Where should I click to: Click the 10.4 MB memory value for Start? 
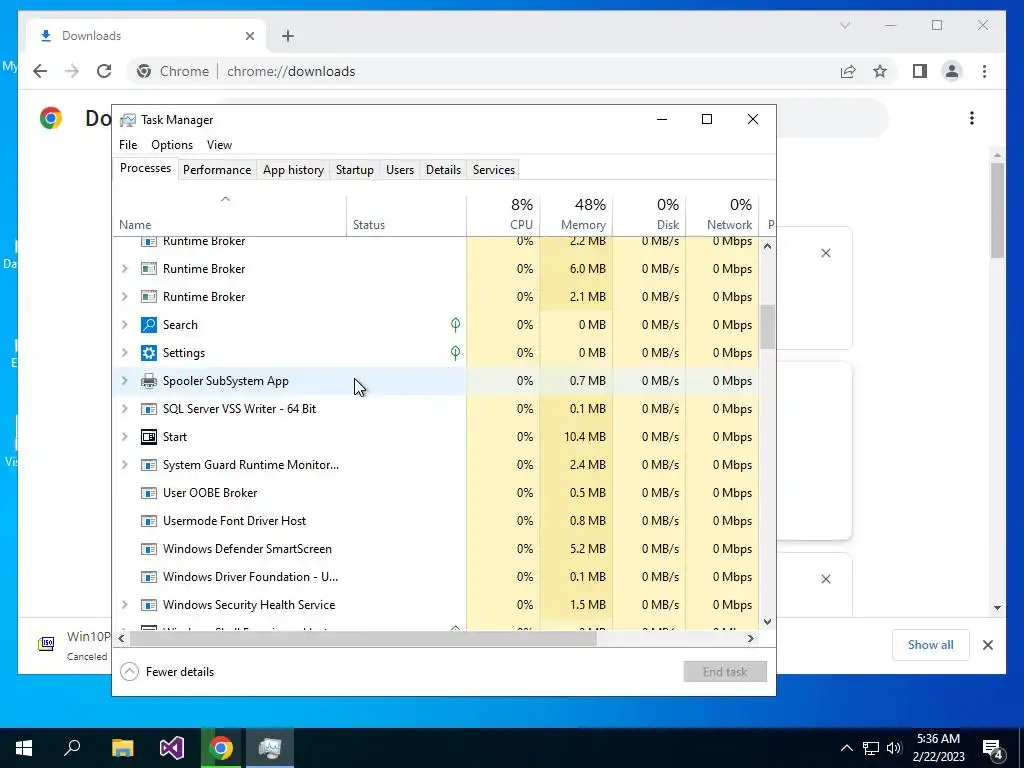(x=584, y=437)
